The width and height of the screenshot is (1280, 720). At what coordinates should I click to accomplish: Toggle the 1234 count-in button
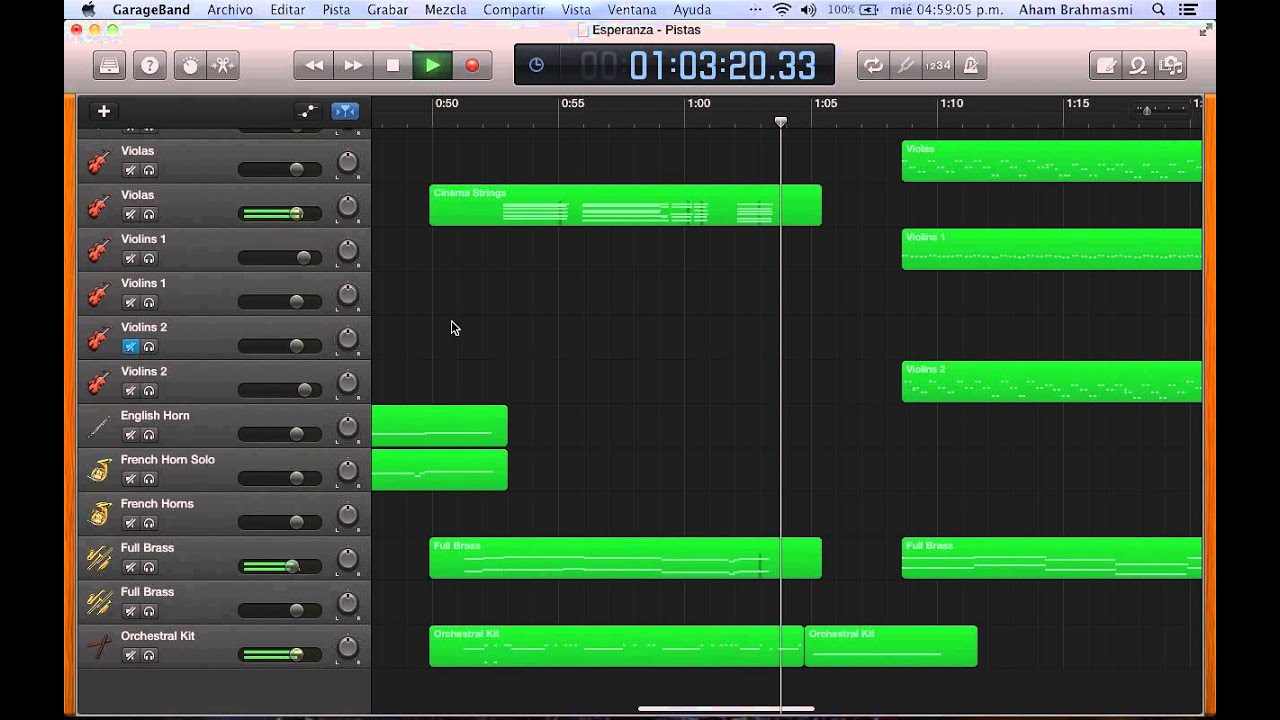(x=938, y=65)
